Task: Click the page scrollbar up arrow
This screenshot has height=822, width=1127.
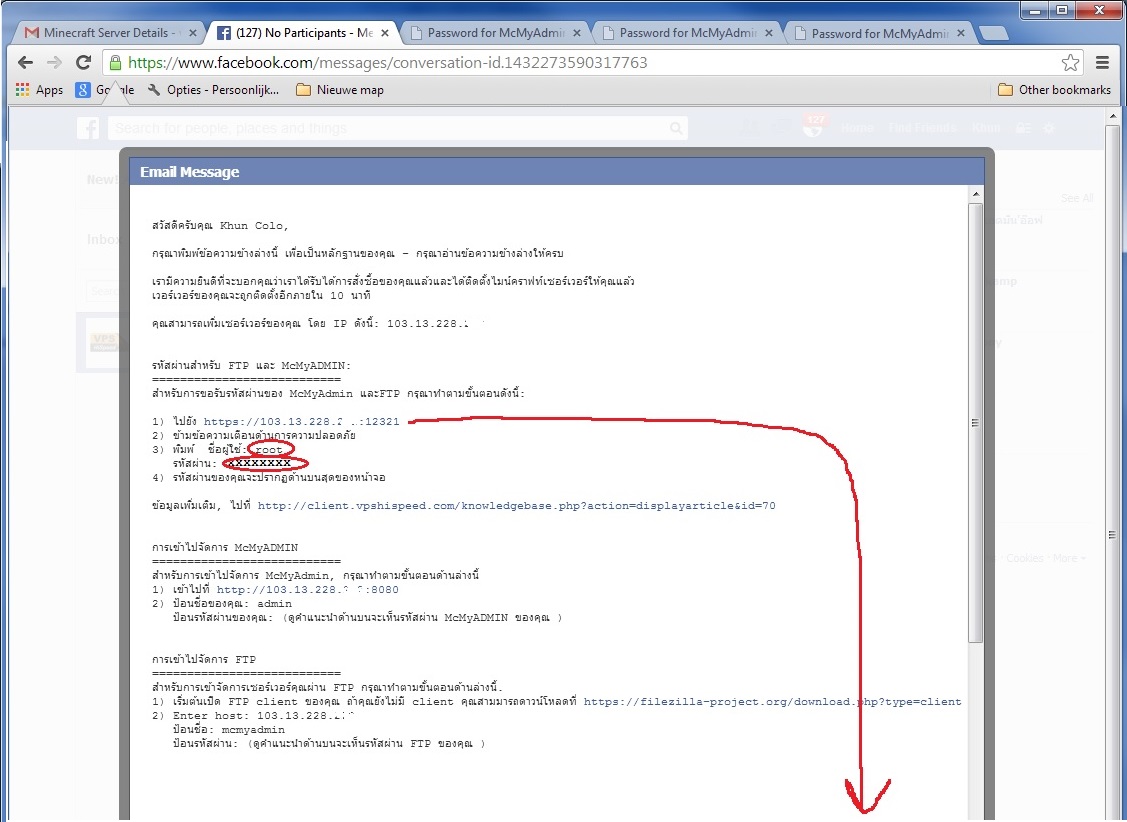Action: coord(1113,115)
